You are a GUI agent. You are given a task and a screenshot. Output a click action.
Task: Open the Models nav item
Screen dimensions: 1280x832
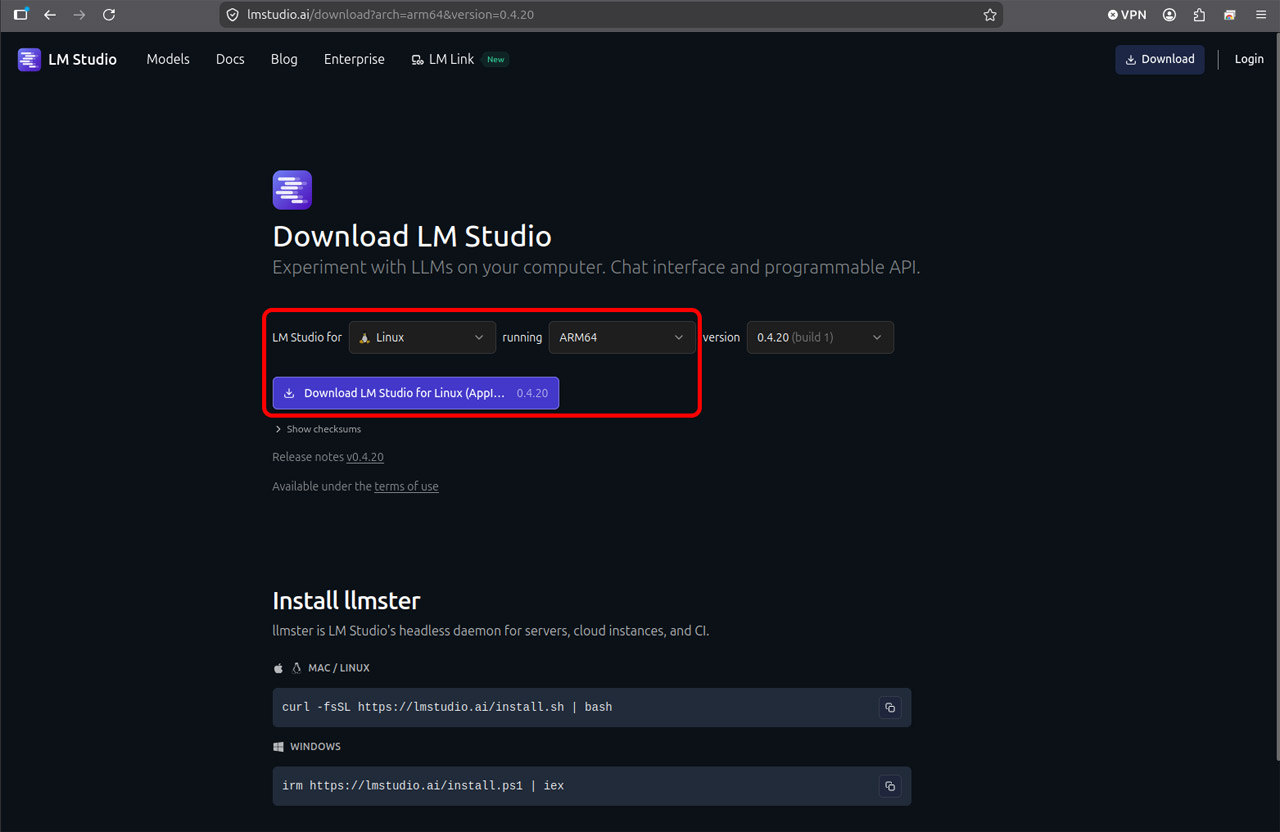coord(168,59)
